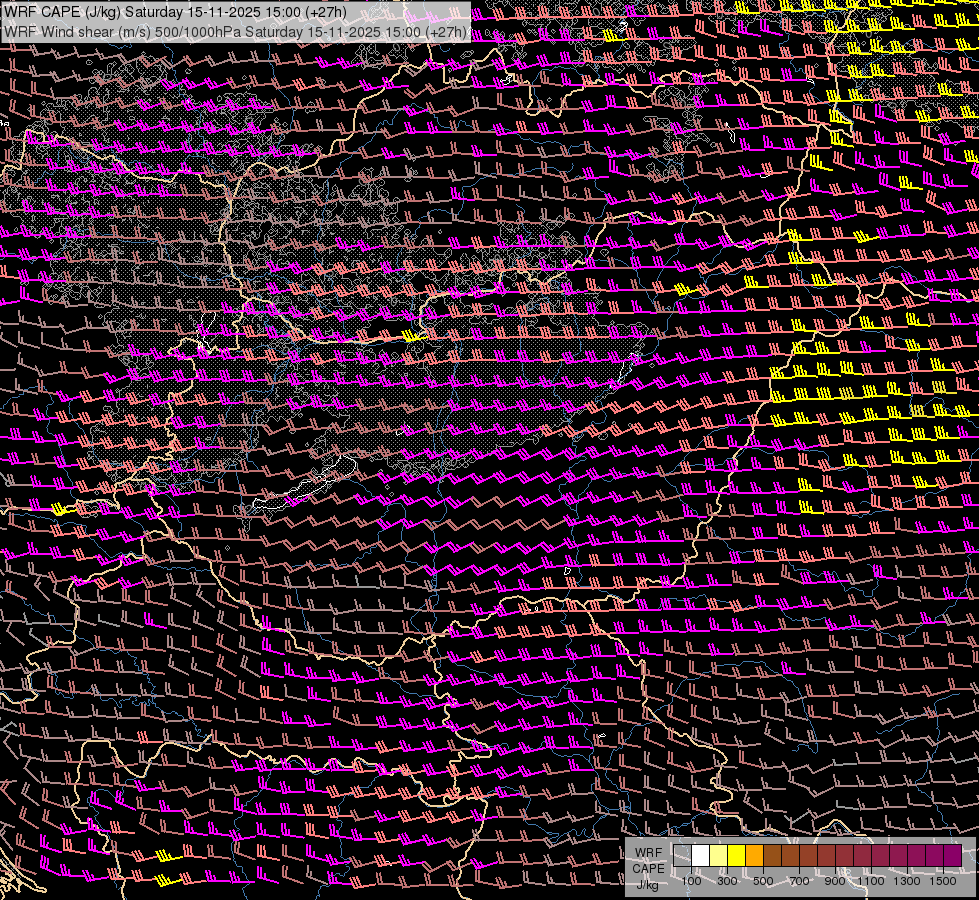Screen dimensions: 979x900
Task: Click the legend value 700
Action: point(799,881)
